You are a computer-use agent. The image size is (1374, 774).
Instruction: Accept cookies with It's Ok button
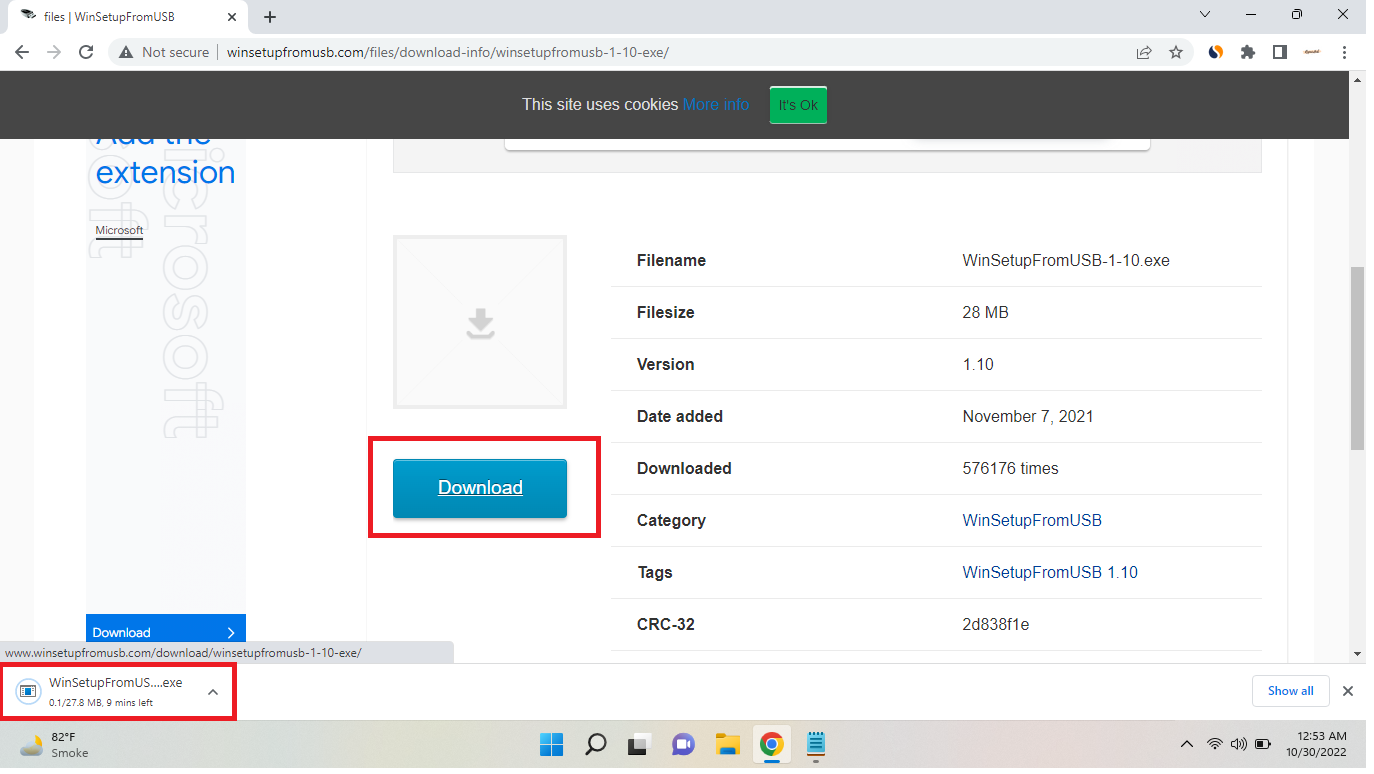point(798,105)
